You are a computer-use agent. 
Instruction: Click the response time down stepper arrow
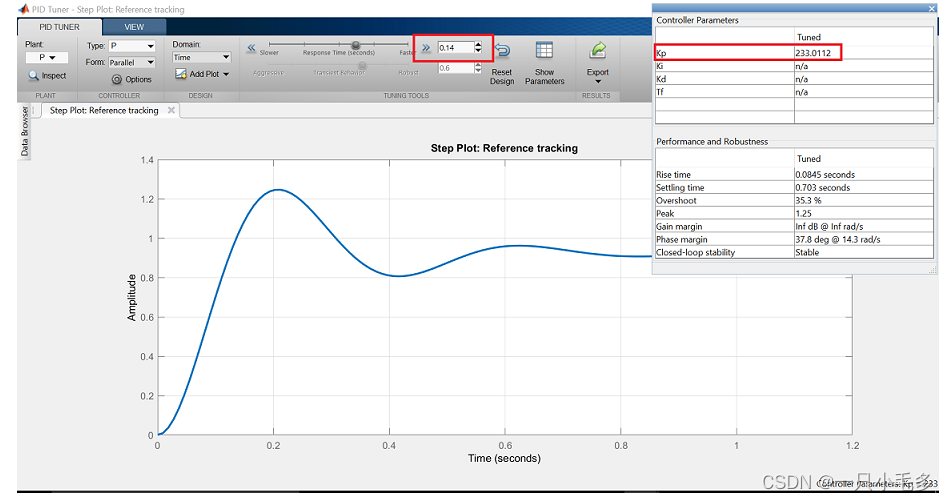coord(478,51)
